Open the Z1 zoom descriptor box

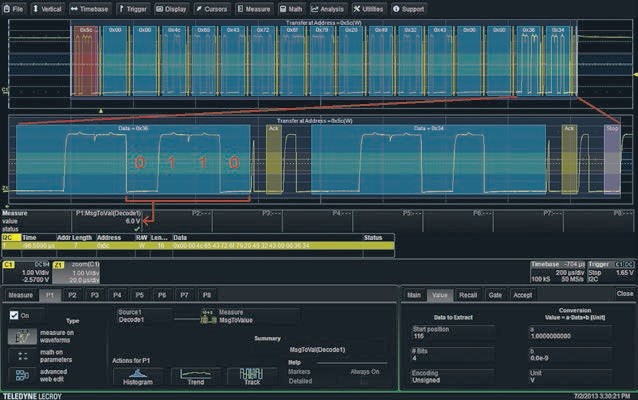tap(76, 272)
